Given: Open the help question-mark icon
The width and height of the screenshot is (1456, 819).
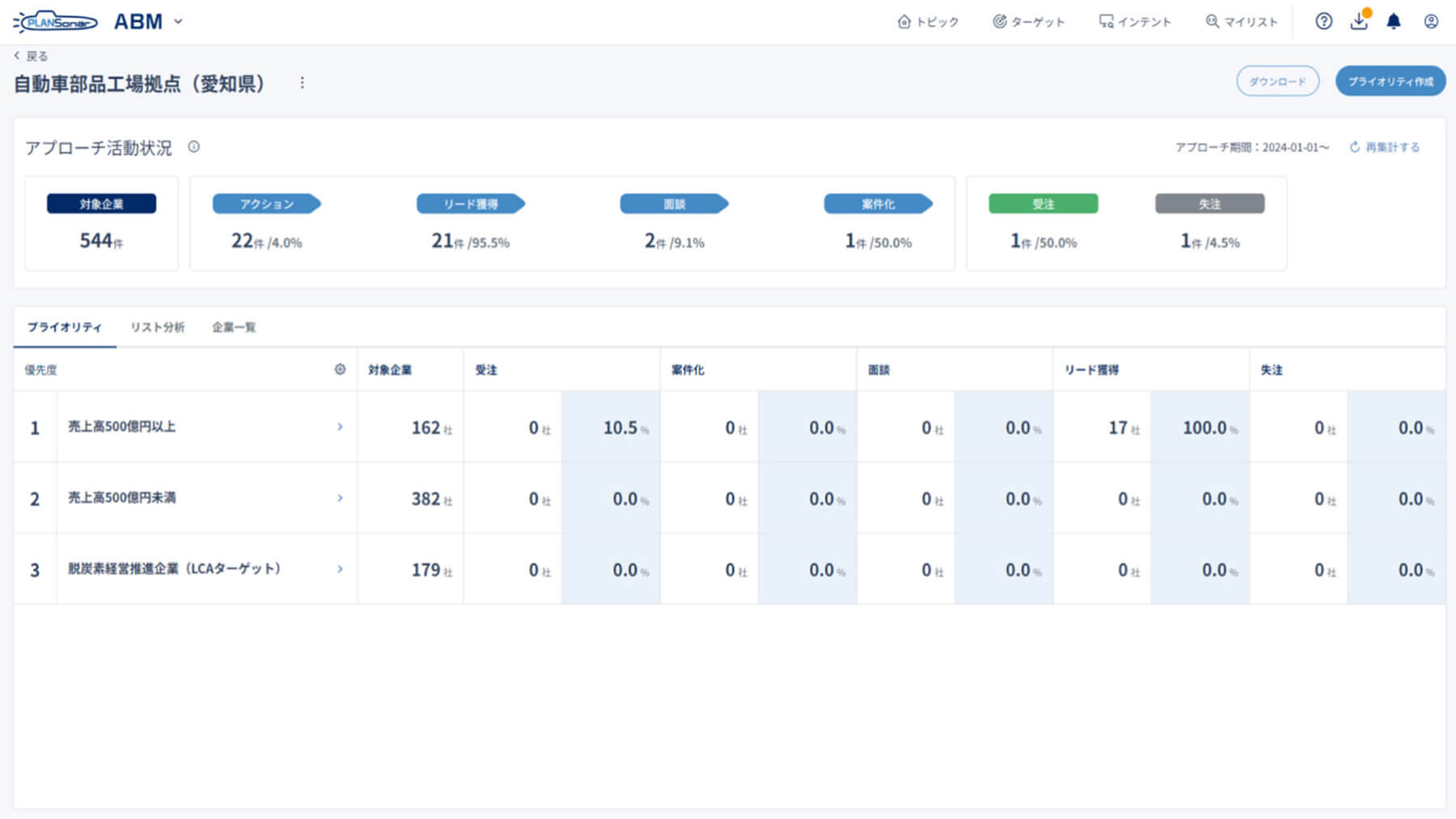Looking at the screenshot, I should (1323, 22).
